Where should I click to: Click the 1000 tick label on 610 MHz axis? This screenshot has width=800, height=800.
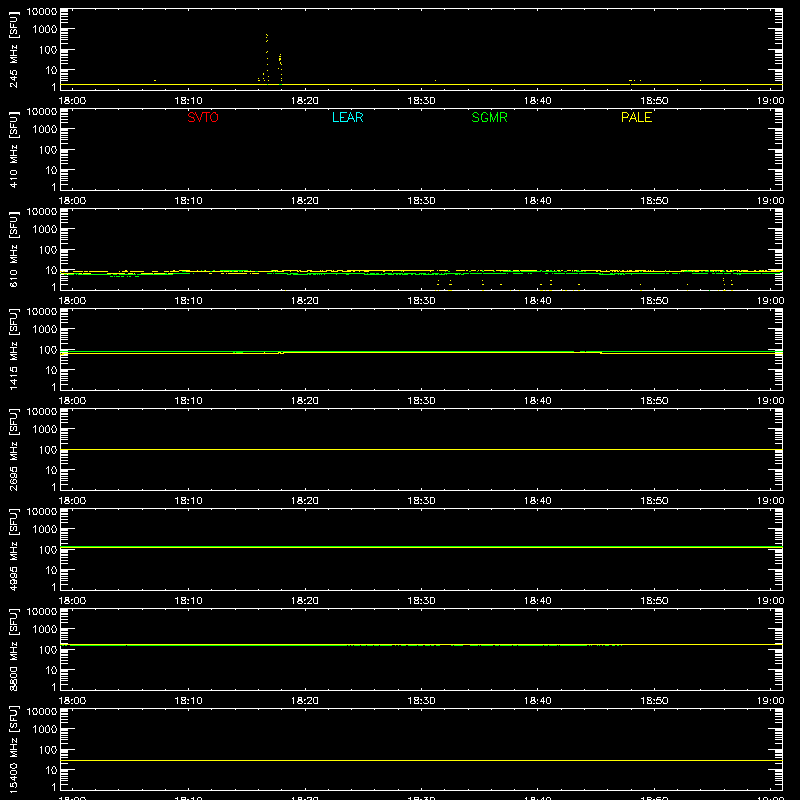45,230
